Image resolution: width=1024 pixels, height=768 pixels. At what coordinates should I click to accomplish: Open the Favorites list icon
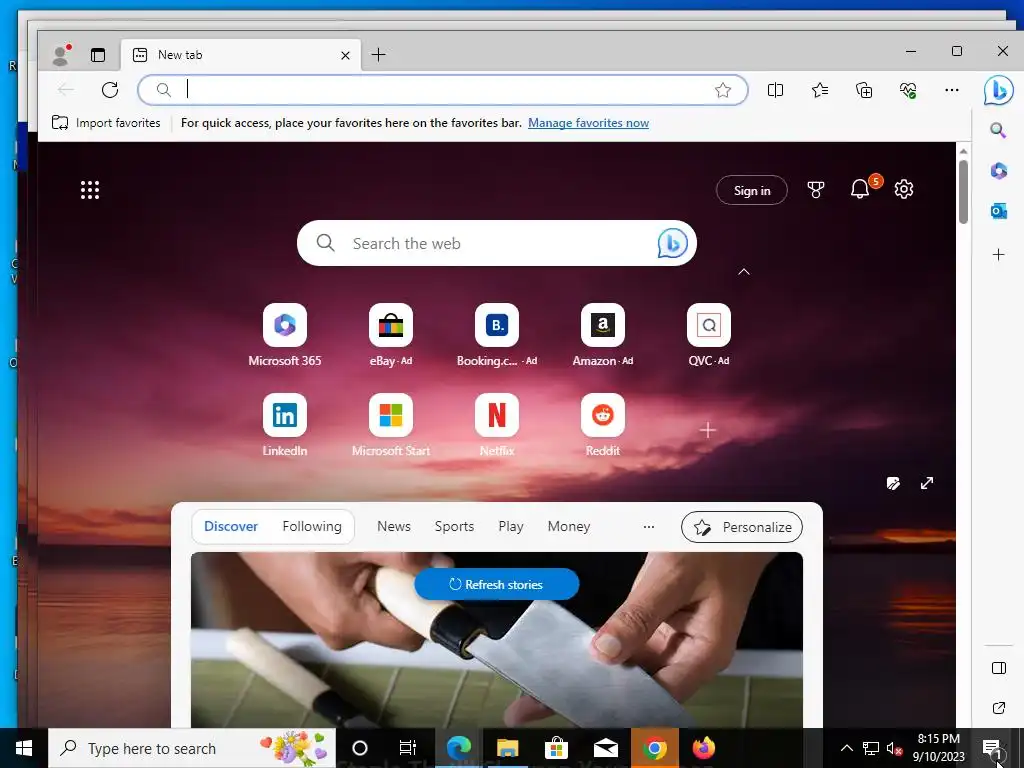pos(820,89)
